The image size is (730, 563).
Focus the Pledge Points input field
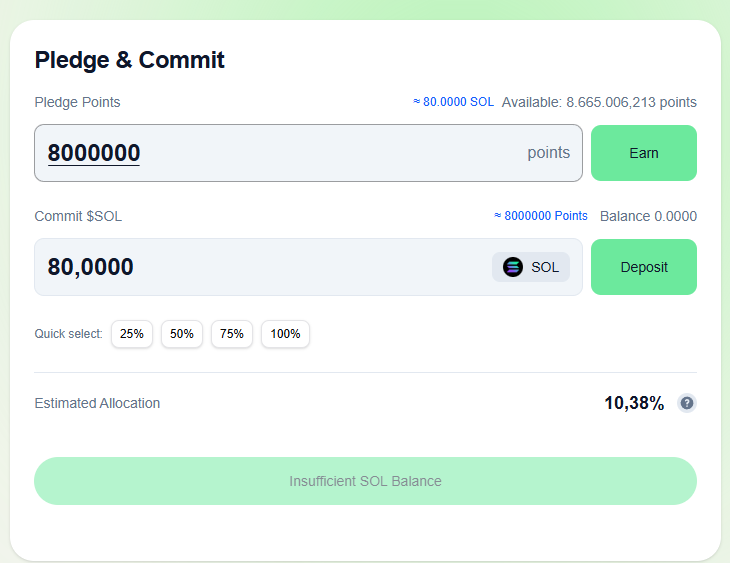(x=308, y=153)
